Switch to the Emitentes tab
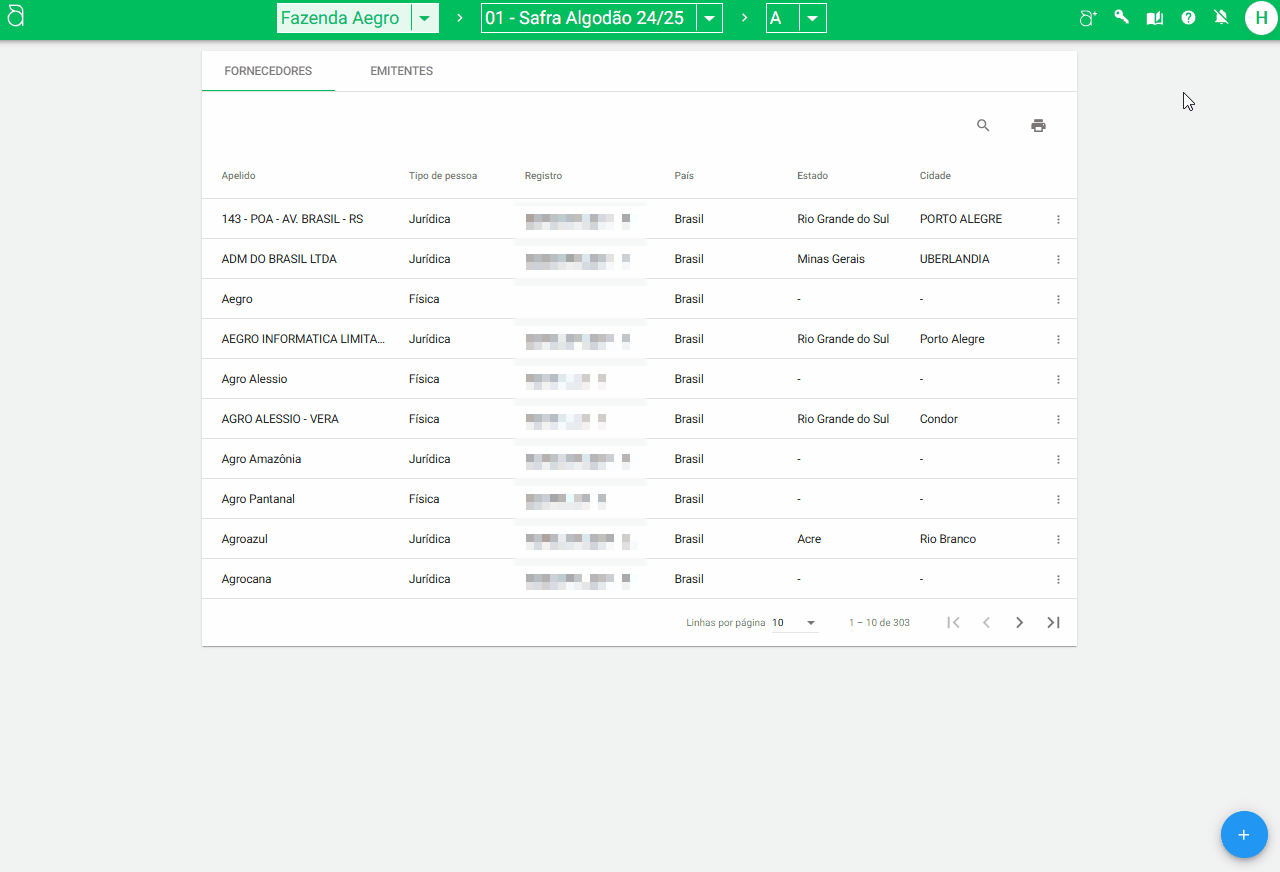Screen dimensions: 1280x872 pos(401,71)
